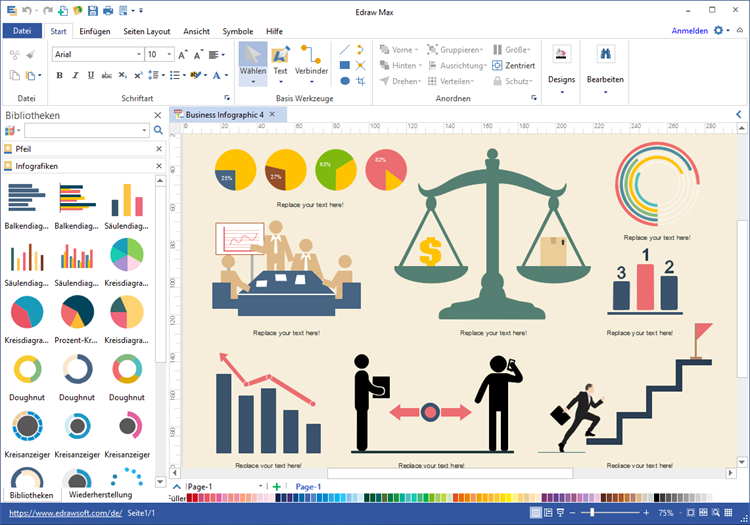Image resolution: width=750 pixels, height=525 pixels.
Task: Switch to the Seiten Layout tab
Action: tap(146, 31)
